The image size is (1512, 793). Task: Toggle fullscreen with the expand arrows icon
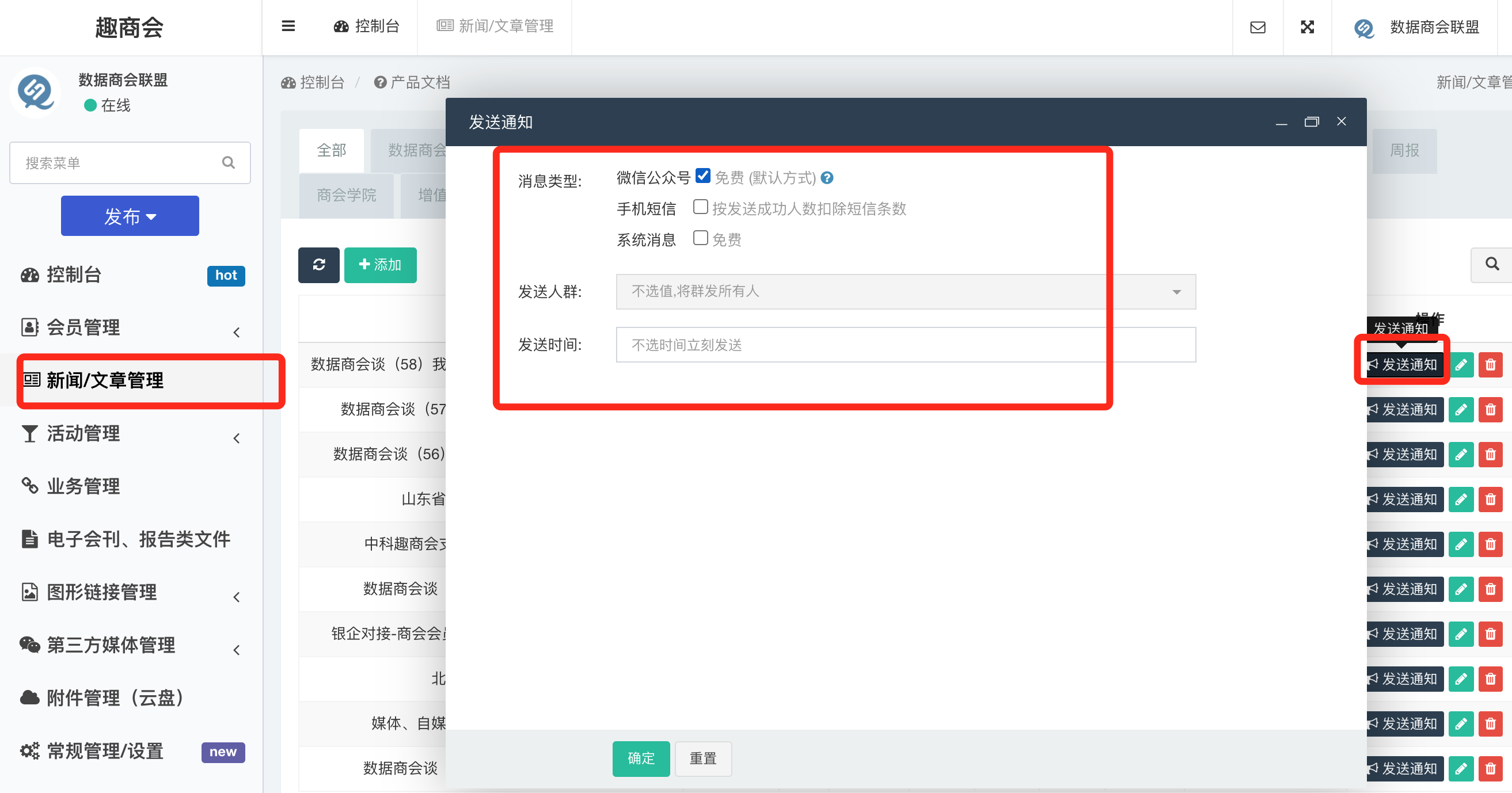pyautogui.click(x=1307, y=27)
